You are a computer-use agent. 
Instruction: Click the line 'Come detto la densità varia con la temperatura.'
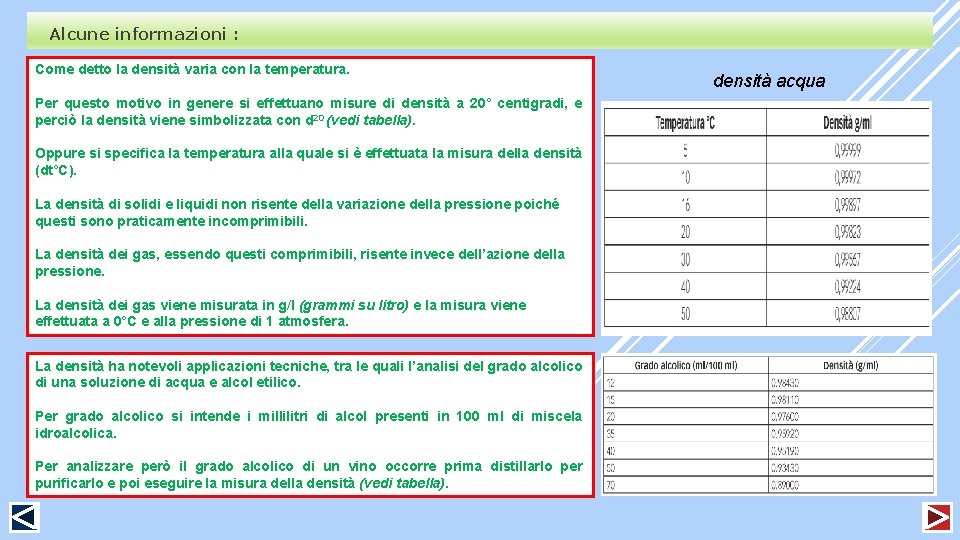tap(192, 69)
